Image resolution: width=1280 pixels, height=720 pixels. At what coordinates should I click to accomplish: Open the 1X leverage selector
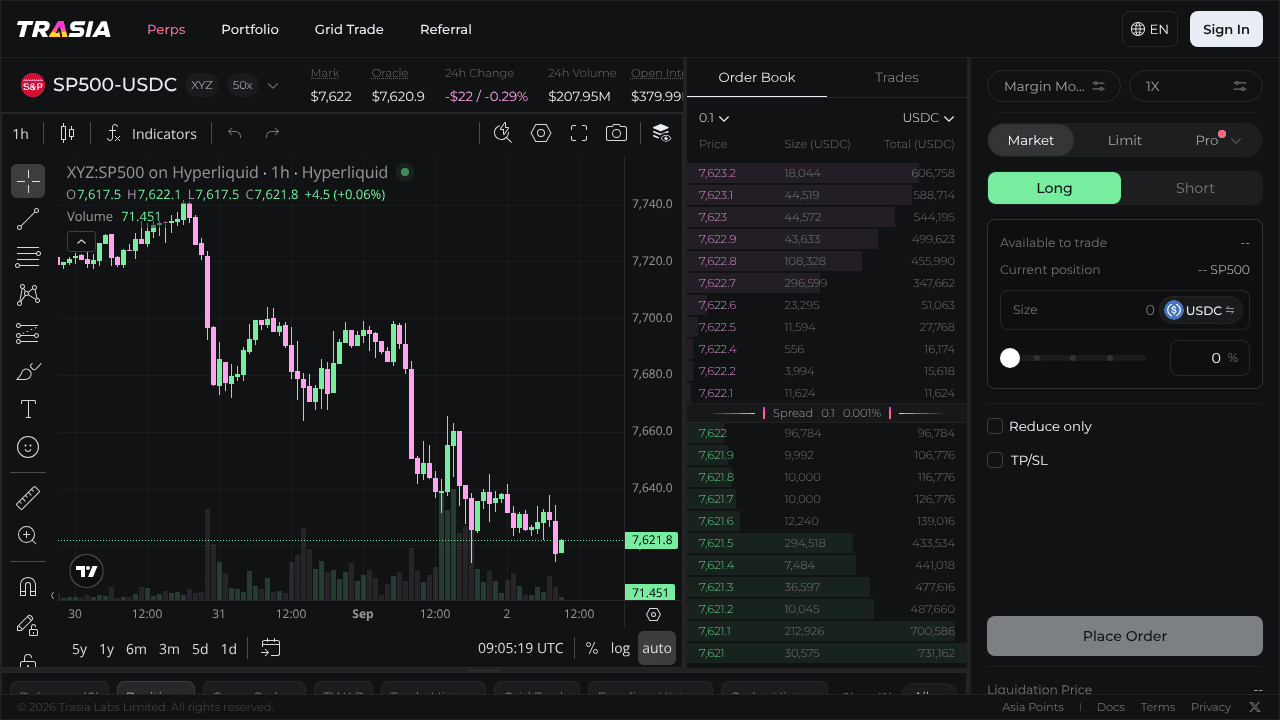coord(1196,86)
